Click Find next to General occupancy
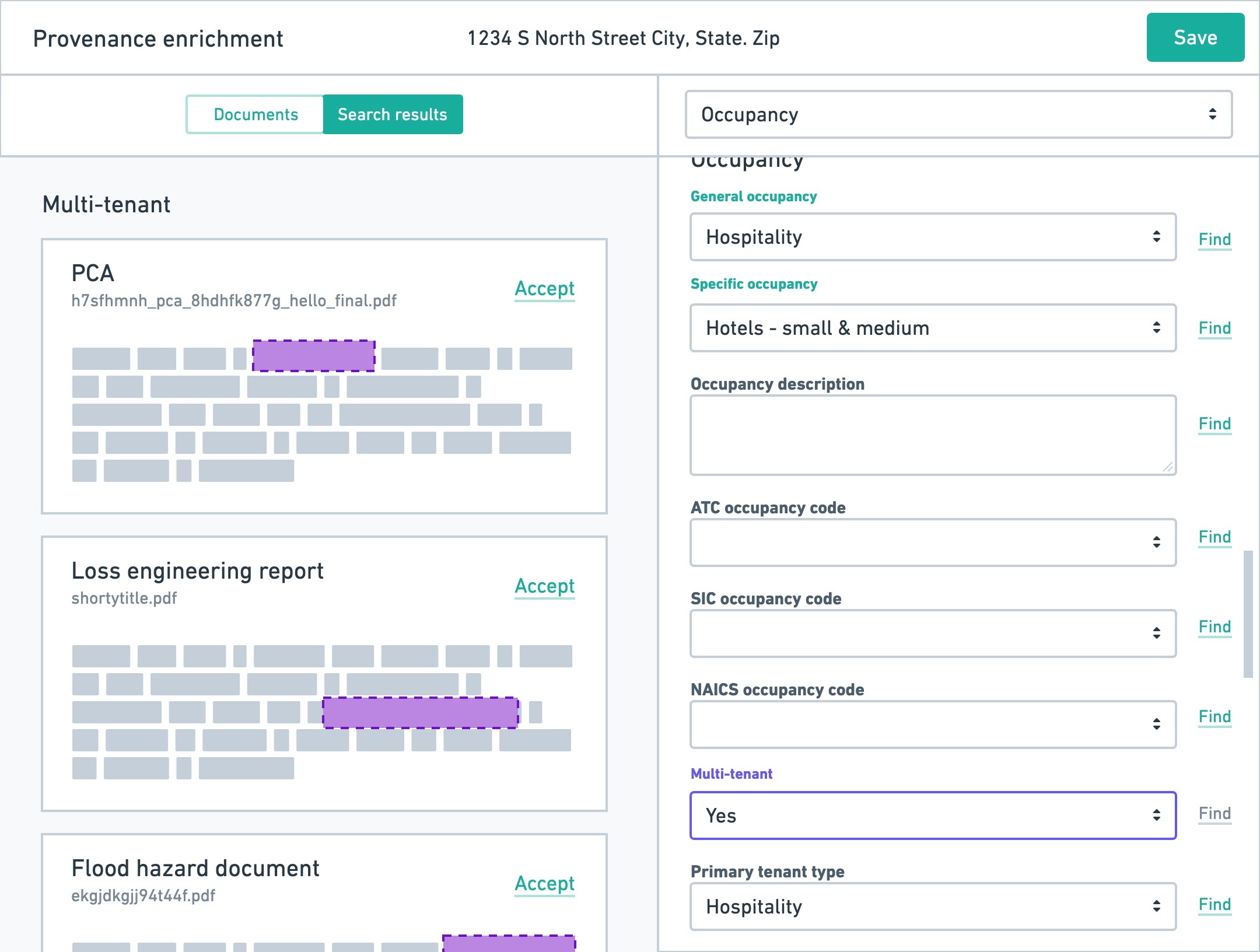The height and width of the screenshot is (952, 1260). [1214, 239]
